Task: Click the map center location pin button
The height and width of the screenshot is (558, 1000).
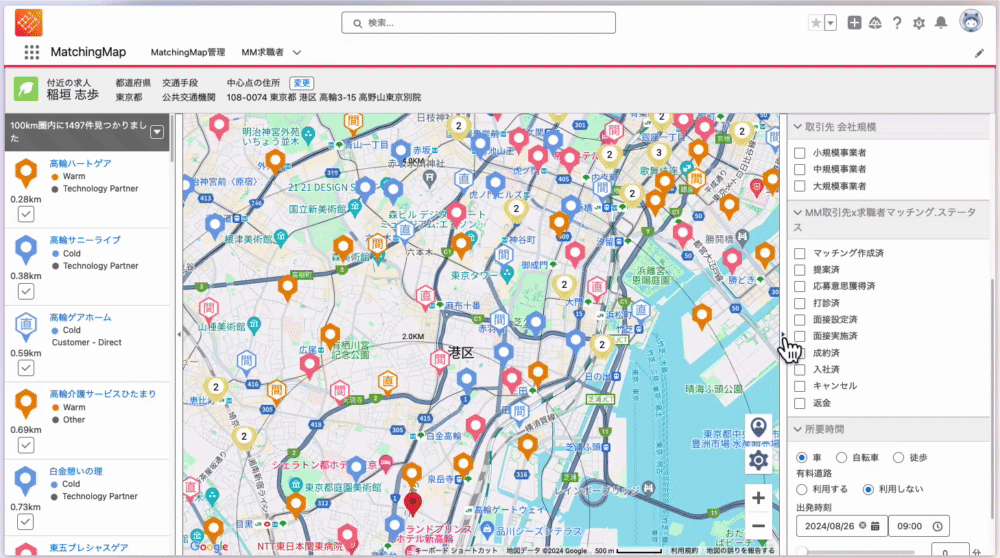Action: tap(758, 429)
